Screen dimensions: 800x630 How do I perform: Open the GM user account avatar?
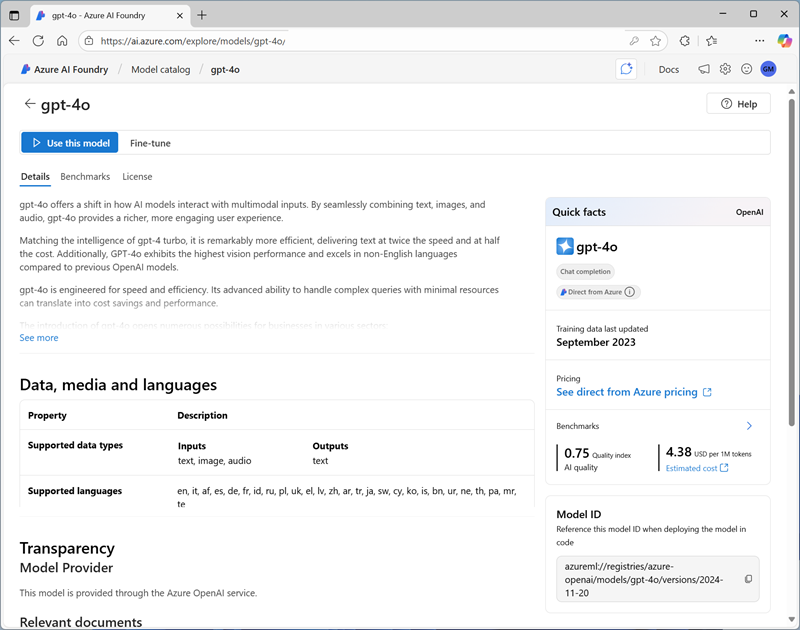(768, 69)
